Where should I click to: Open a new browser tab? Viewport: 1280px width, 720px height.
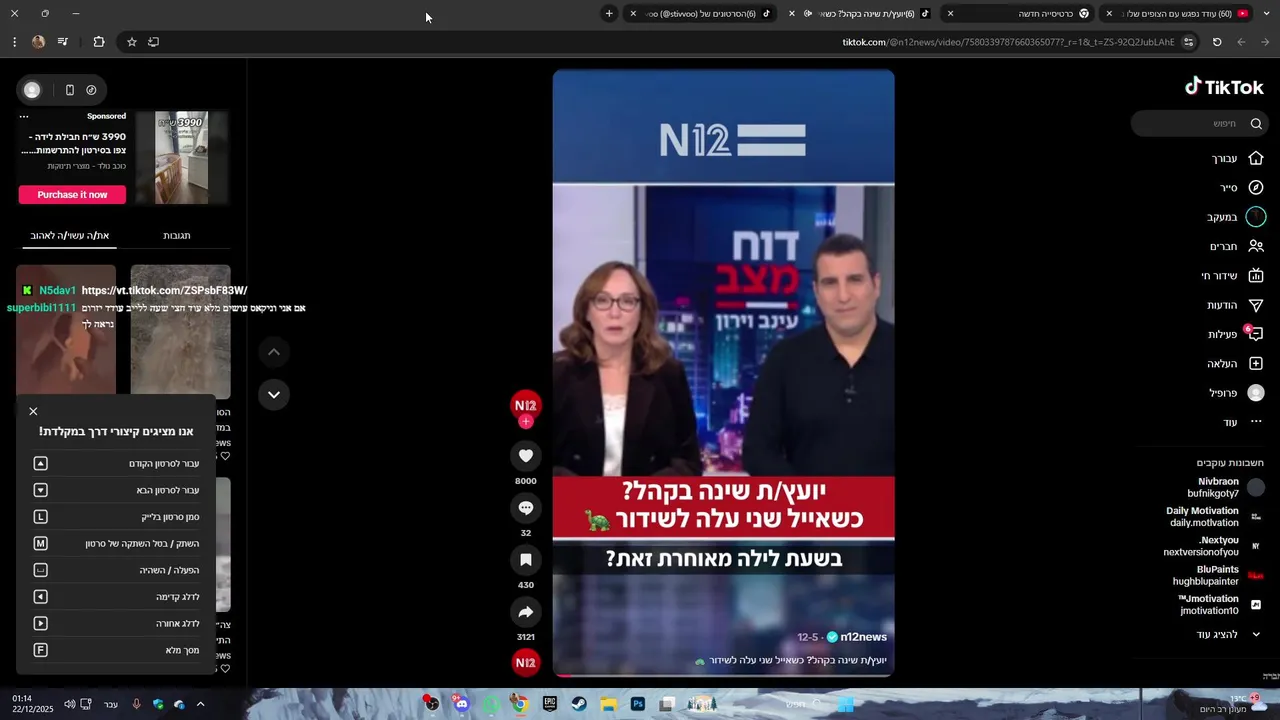click(609, 14)
